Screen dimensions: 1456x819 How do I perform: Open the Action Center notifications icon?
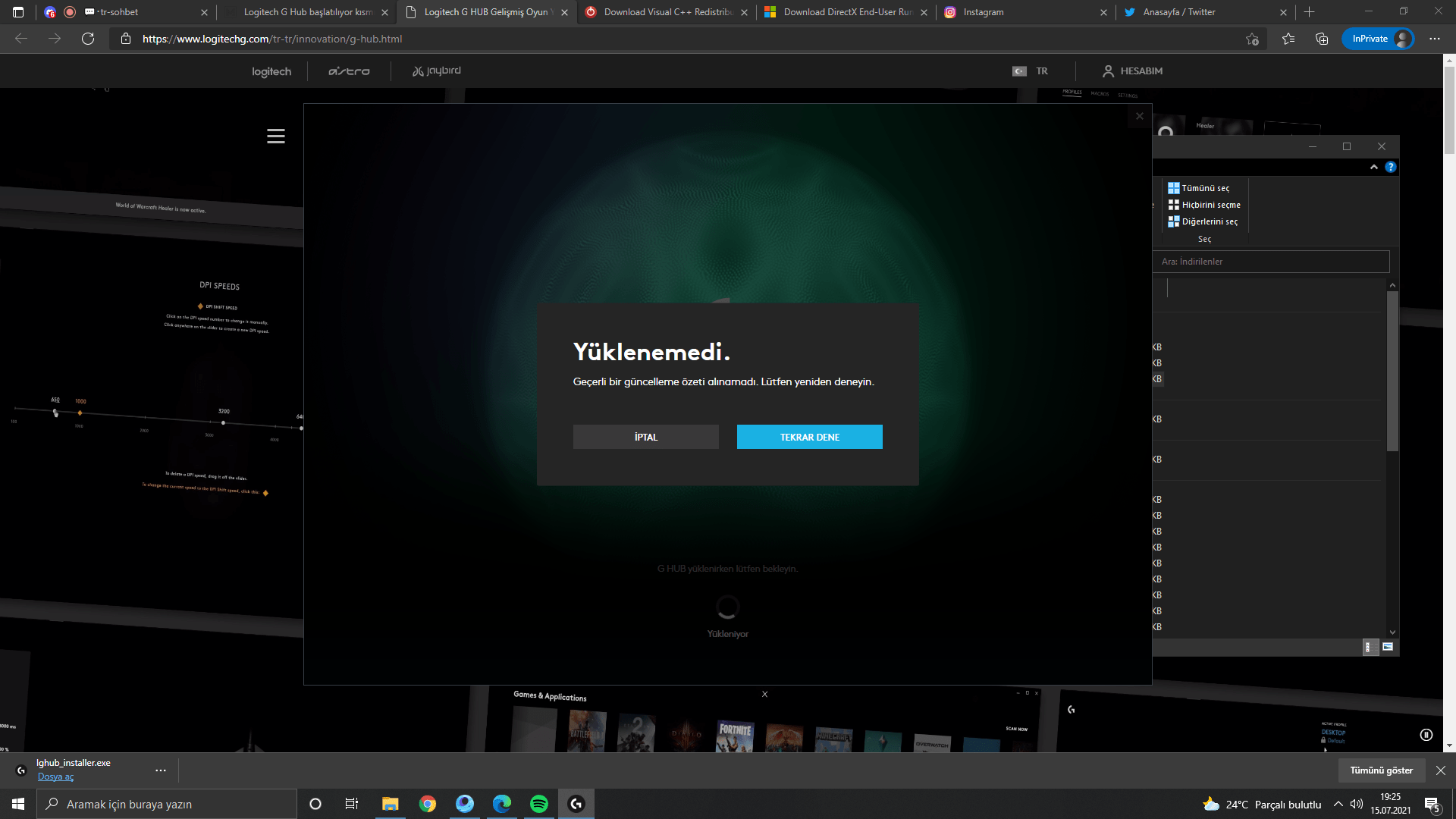click(x=1432, y=805)
